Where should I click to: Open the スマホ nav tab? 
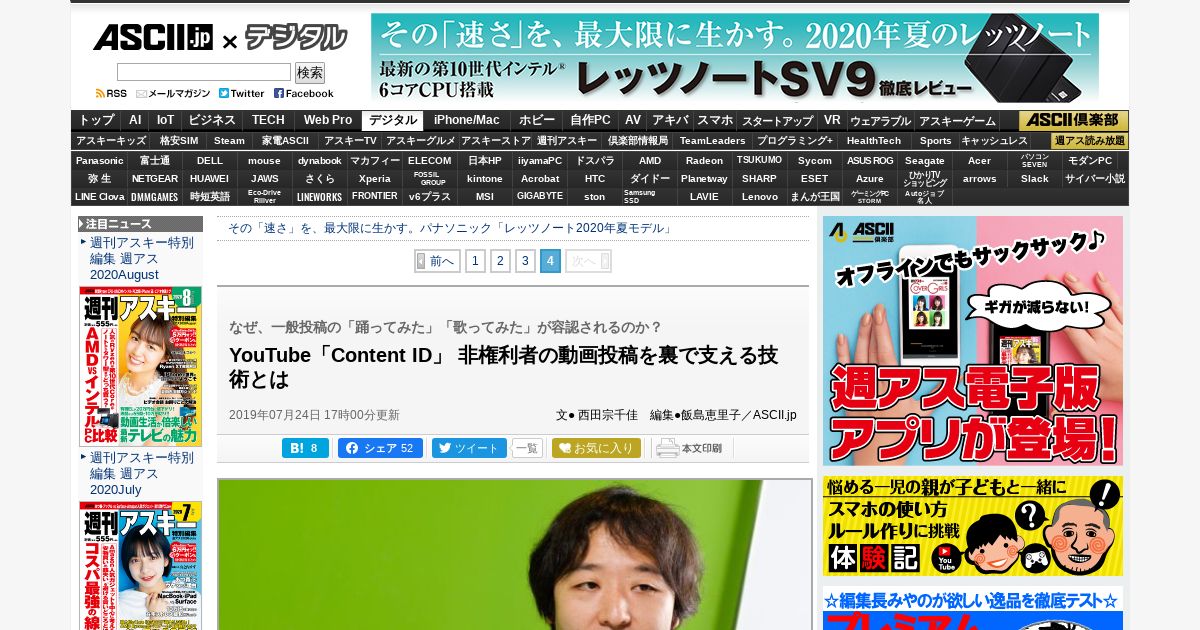[x=715, y=120]
